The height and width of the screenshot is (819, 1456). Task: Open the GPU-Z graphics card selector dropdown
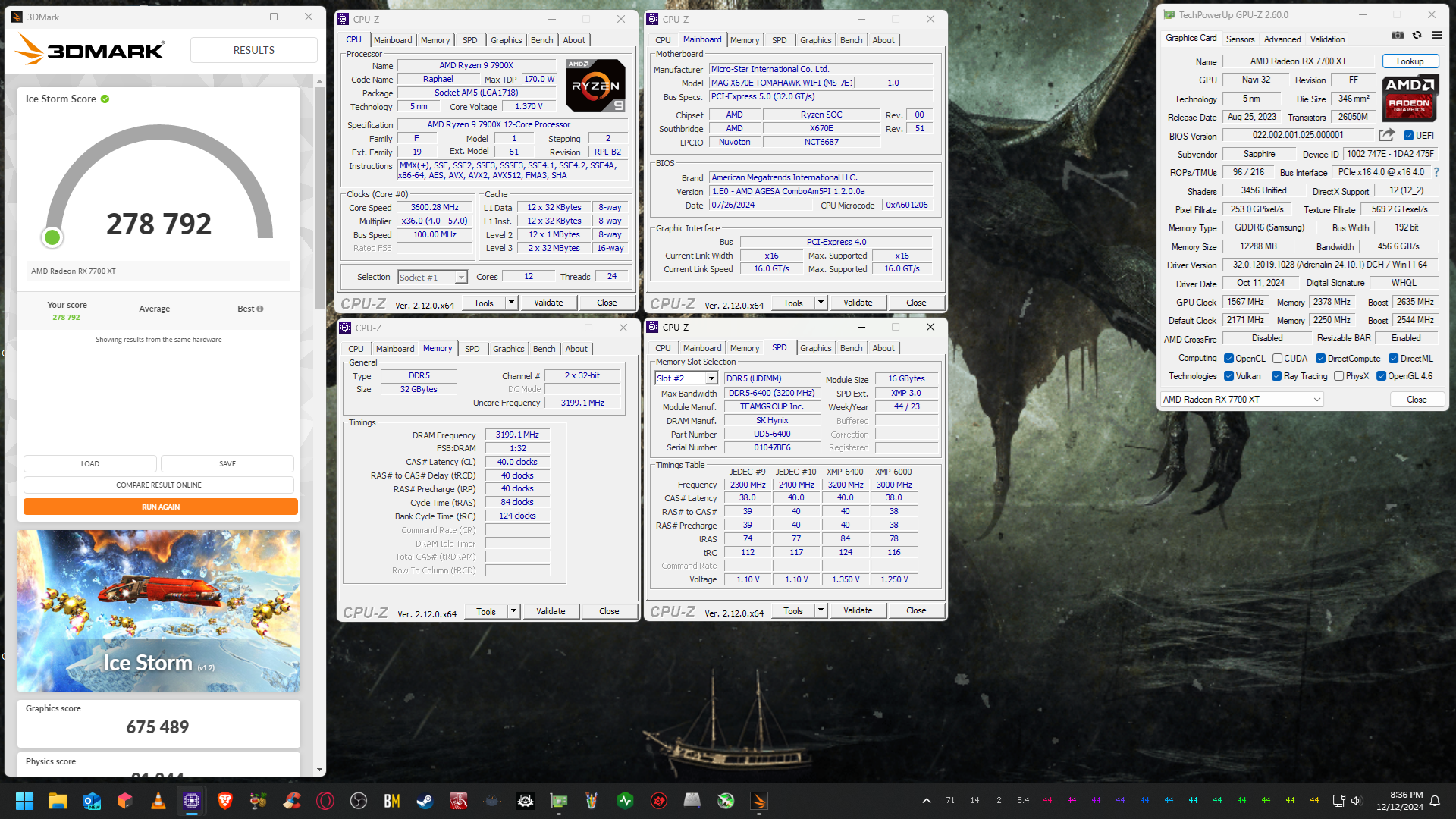(x=1241, y=400)
